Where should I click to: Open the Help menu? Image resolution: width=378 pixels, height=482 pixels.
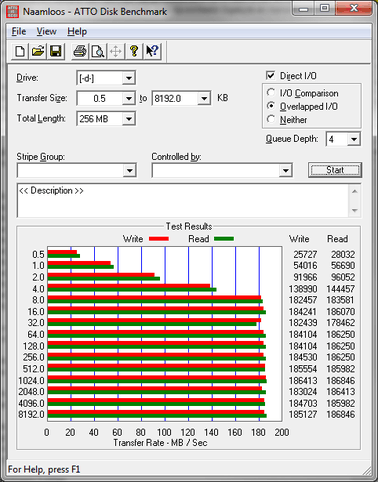pyautogui.click(x=77, y=32)
